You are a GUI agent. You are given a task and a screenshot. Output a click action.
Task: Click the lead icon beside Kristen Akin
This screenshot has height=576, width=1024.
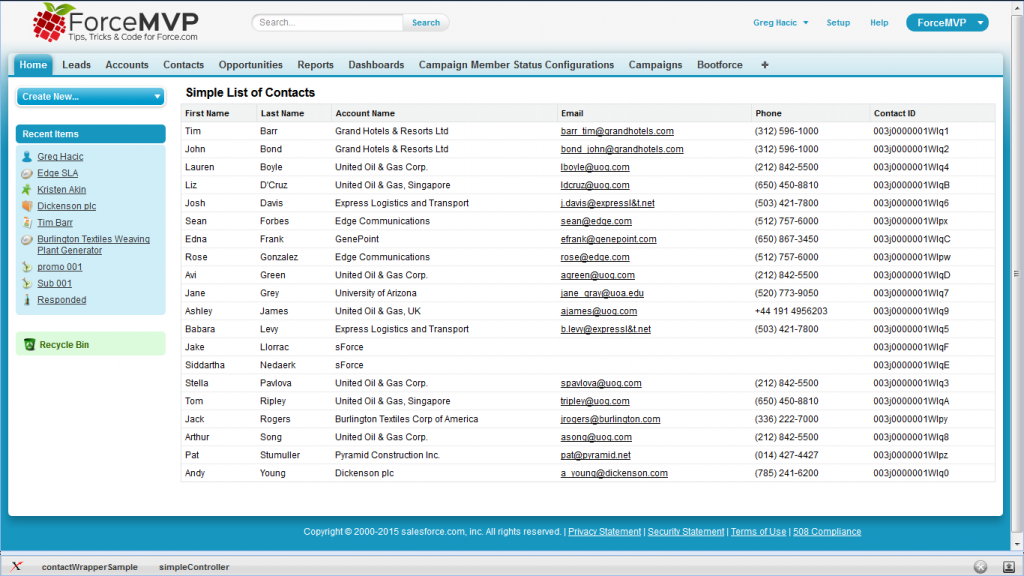point(27,189)
